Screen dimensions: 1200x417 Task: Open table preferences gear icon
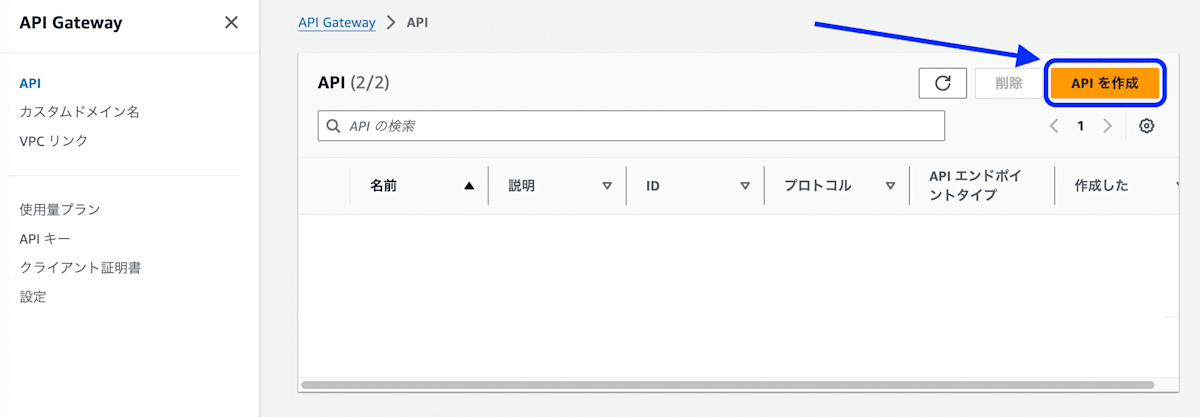tap(1147, 126)
